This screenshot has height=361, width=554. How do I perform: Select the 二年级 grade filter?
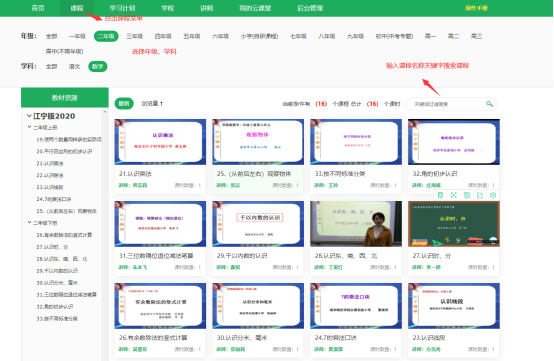coord(106,36)
